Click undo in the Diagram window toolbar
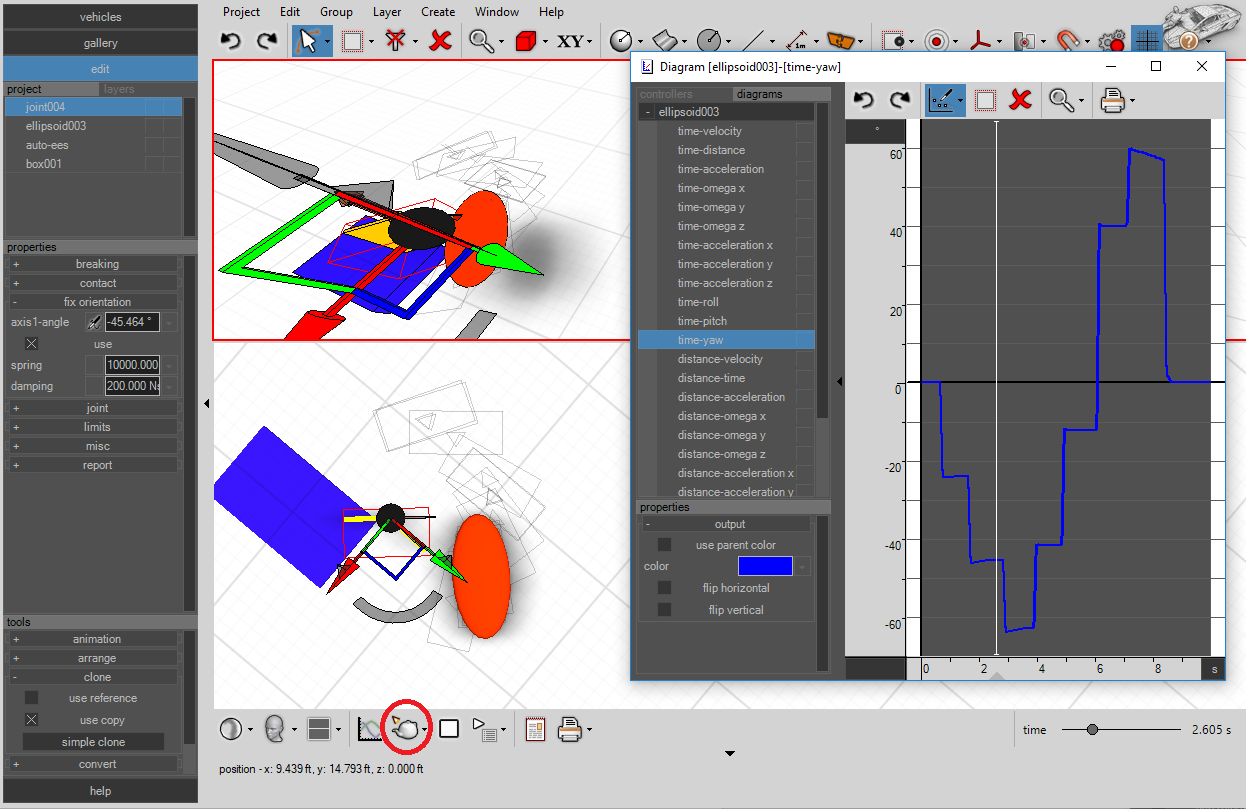The width and height of the screenshot is (1246, 809). 864,100
